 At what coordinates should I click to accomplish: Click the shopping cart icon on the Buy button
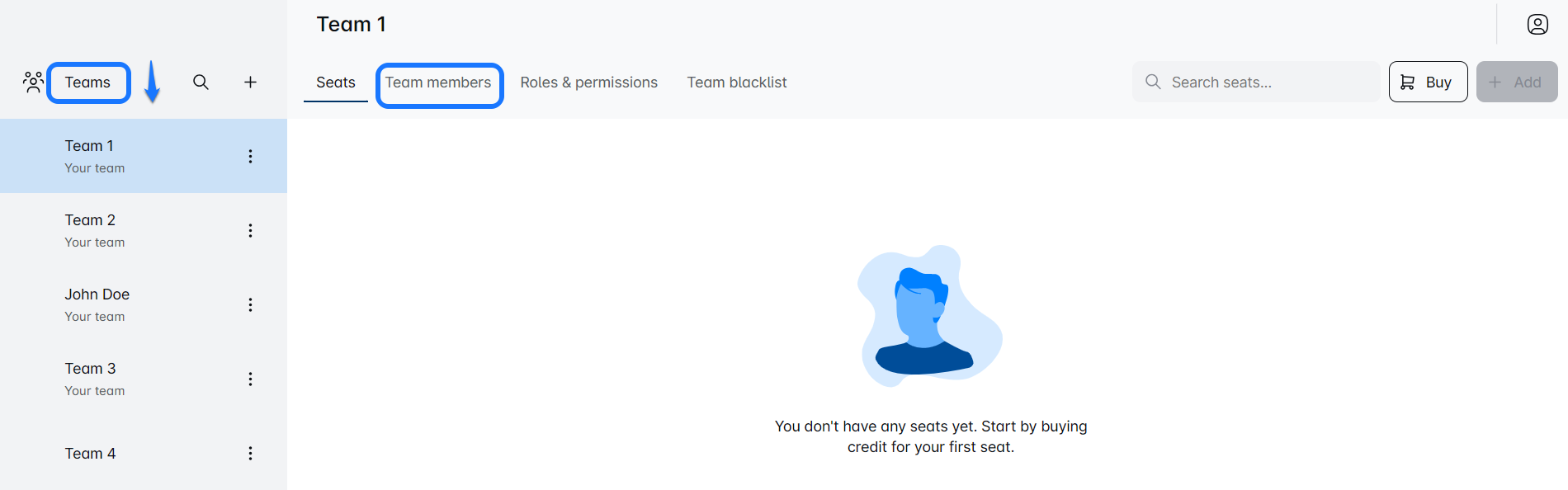point(1408,82)
